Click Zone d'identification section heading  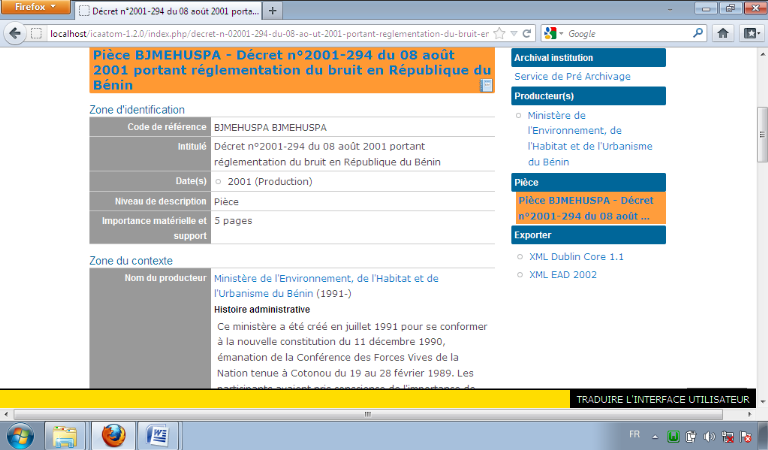pos(137,110)
